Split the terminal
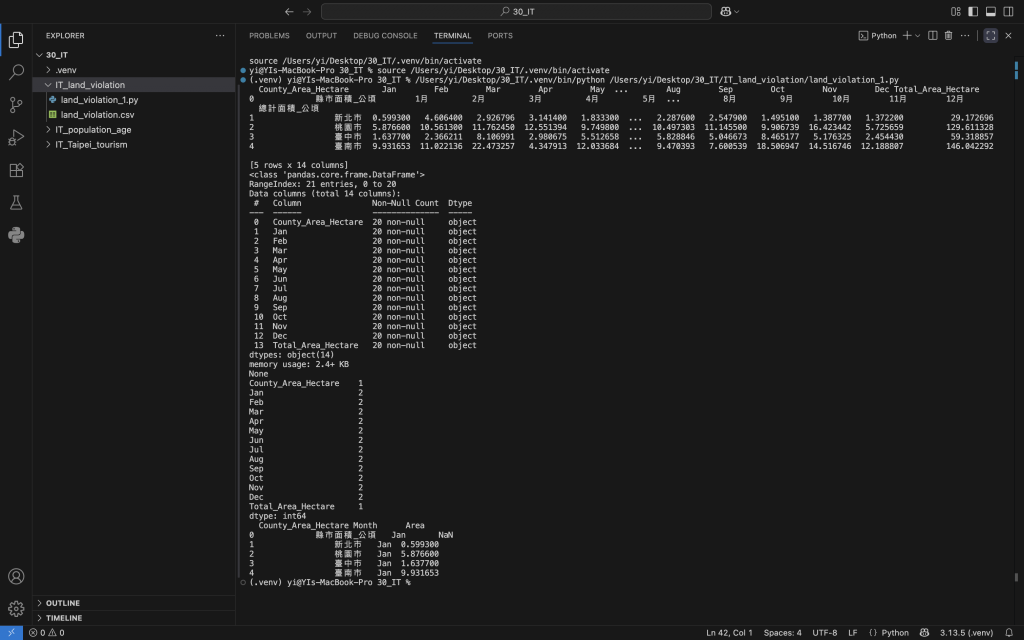The width and height of the screenshot is (1024, 640). tap(933, 36)
